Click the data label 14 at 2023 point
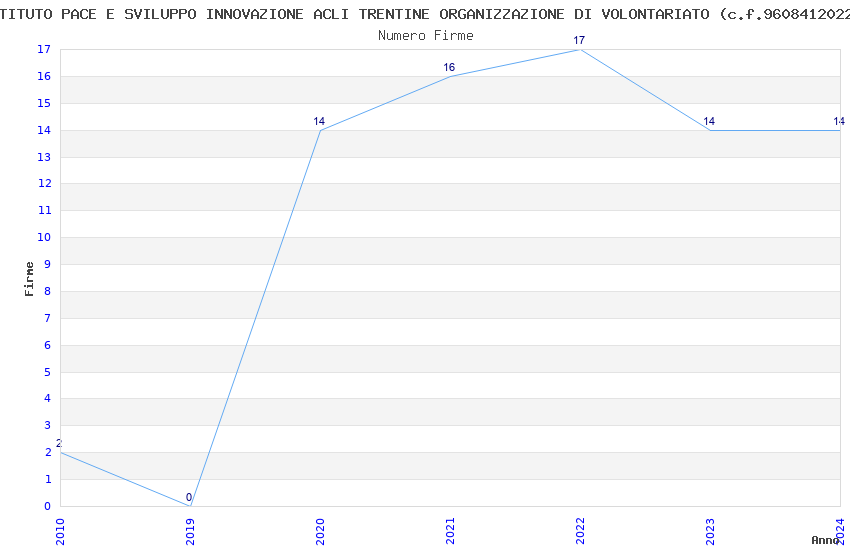 (709, 121)
